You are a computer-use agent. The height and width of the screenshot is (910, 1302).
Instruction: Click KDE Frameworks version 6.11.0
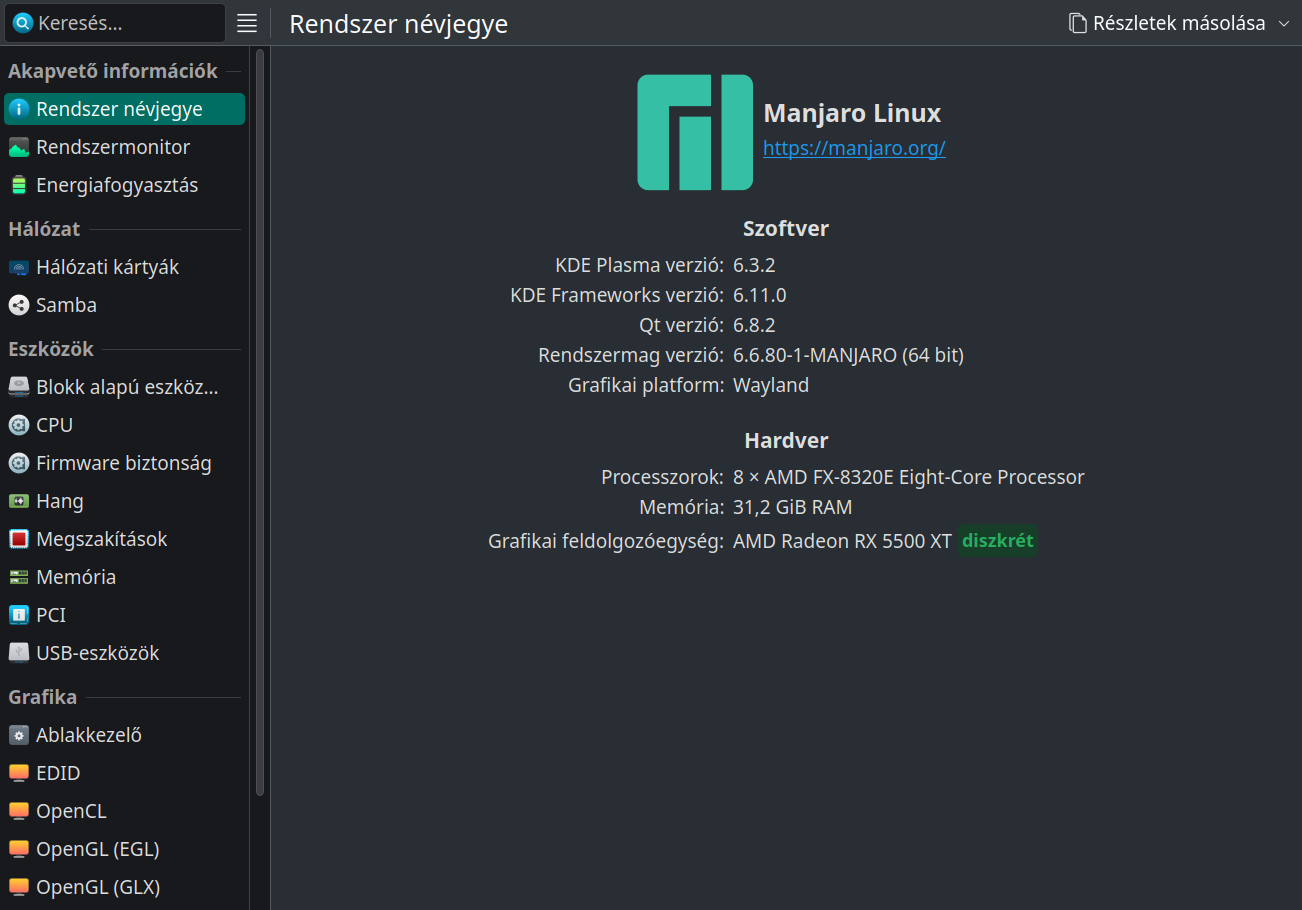(x=760, y=295)
